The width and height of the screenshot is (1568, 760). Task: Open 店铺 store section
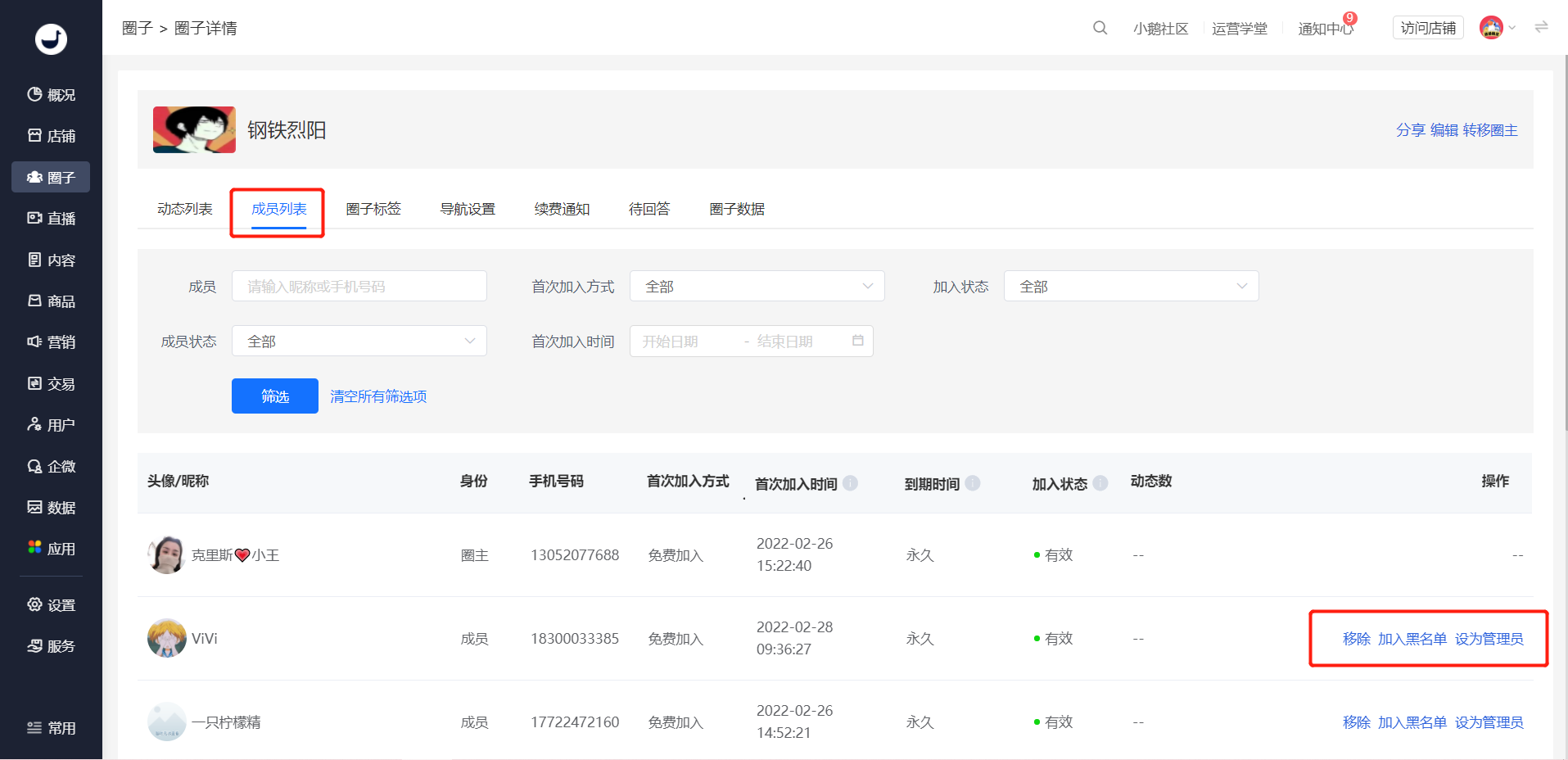tap(51, 136)
